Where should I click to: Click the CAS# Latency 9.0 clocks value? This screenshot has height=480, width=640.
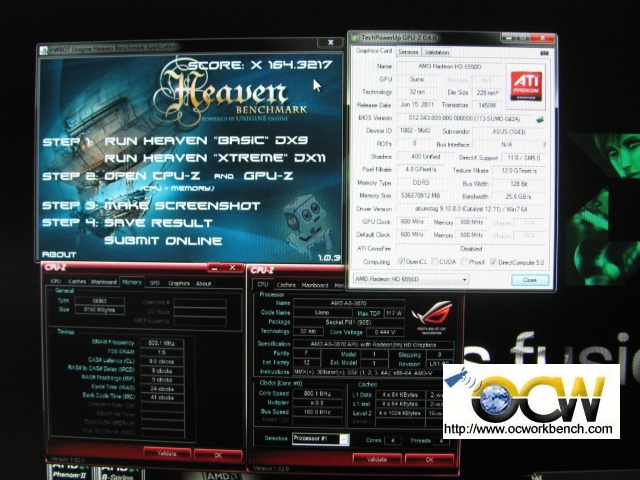[162, 361]
